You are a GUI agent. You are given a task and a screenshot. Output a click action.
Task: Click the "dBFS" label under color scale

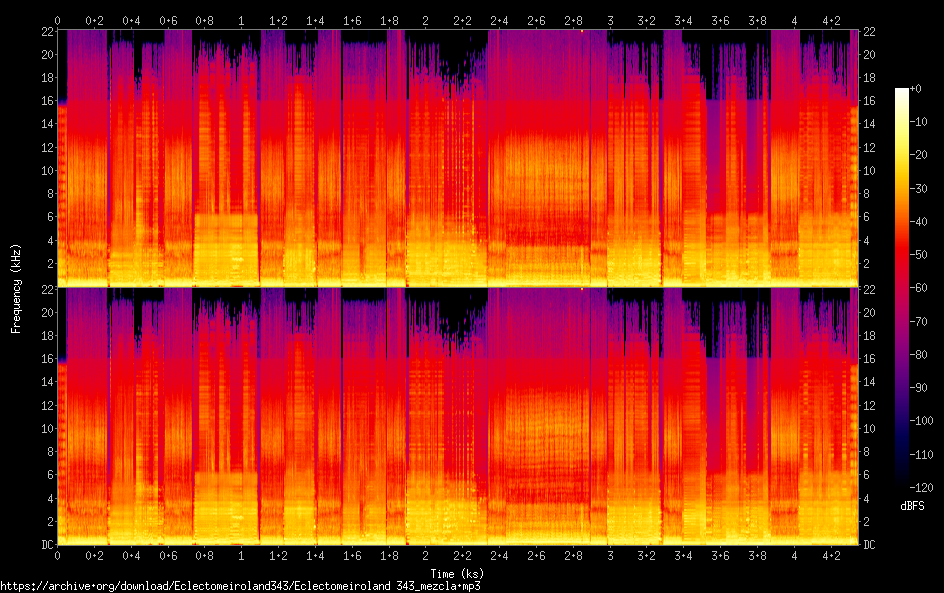[x=912, y=506]
